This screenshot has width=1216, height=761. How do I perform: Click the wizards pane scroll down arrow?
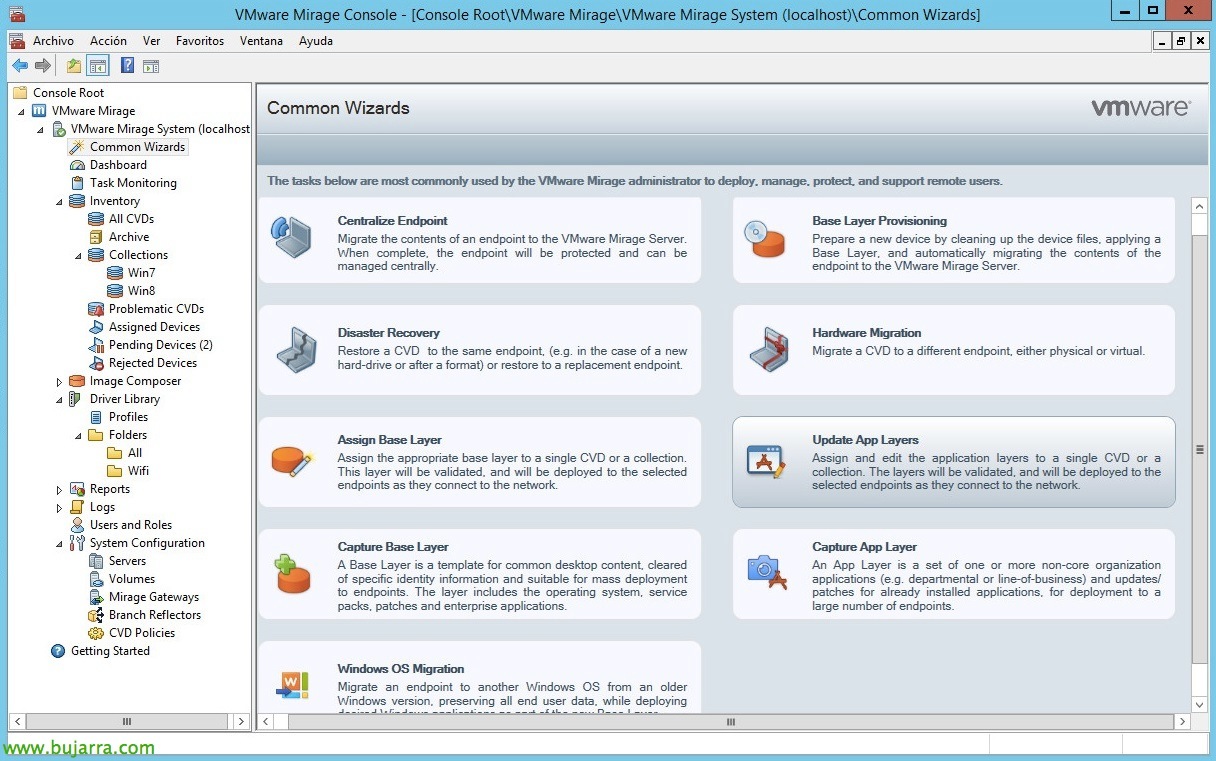[1200, 705]
